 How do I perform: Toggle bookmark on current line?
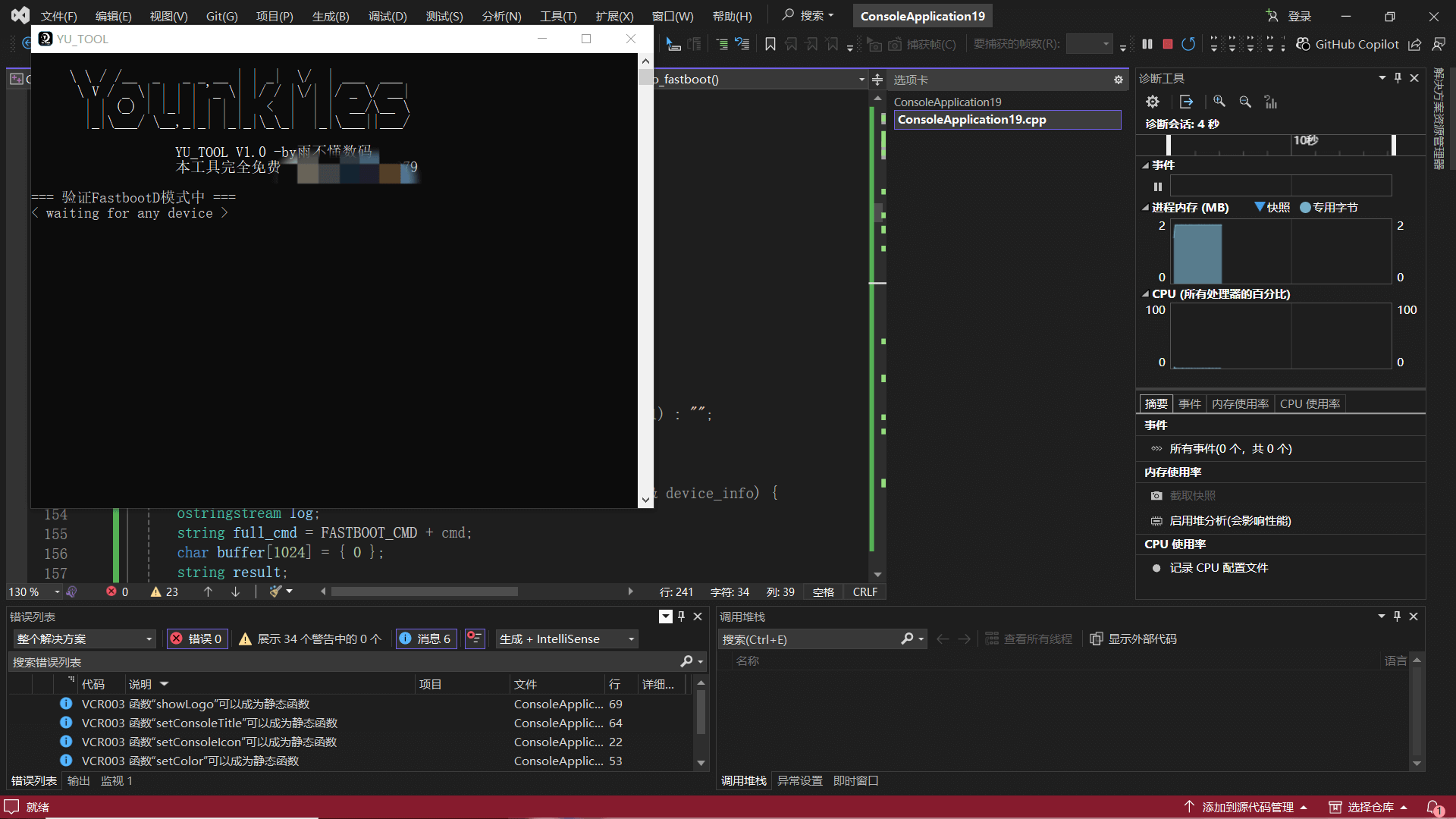click(x=770, y=44)
